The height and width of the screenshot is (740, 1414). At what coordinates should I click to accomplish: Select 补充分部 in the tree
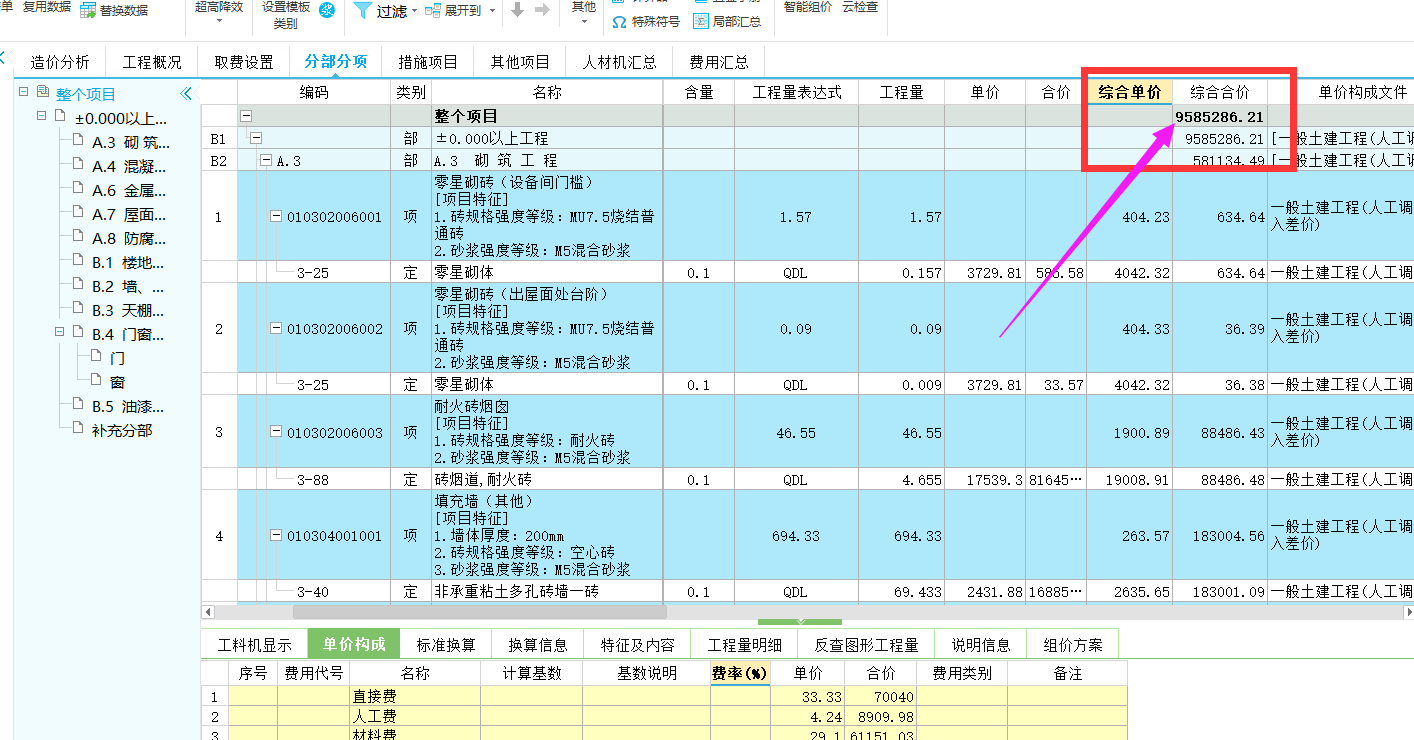pos(121,430)
